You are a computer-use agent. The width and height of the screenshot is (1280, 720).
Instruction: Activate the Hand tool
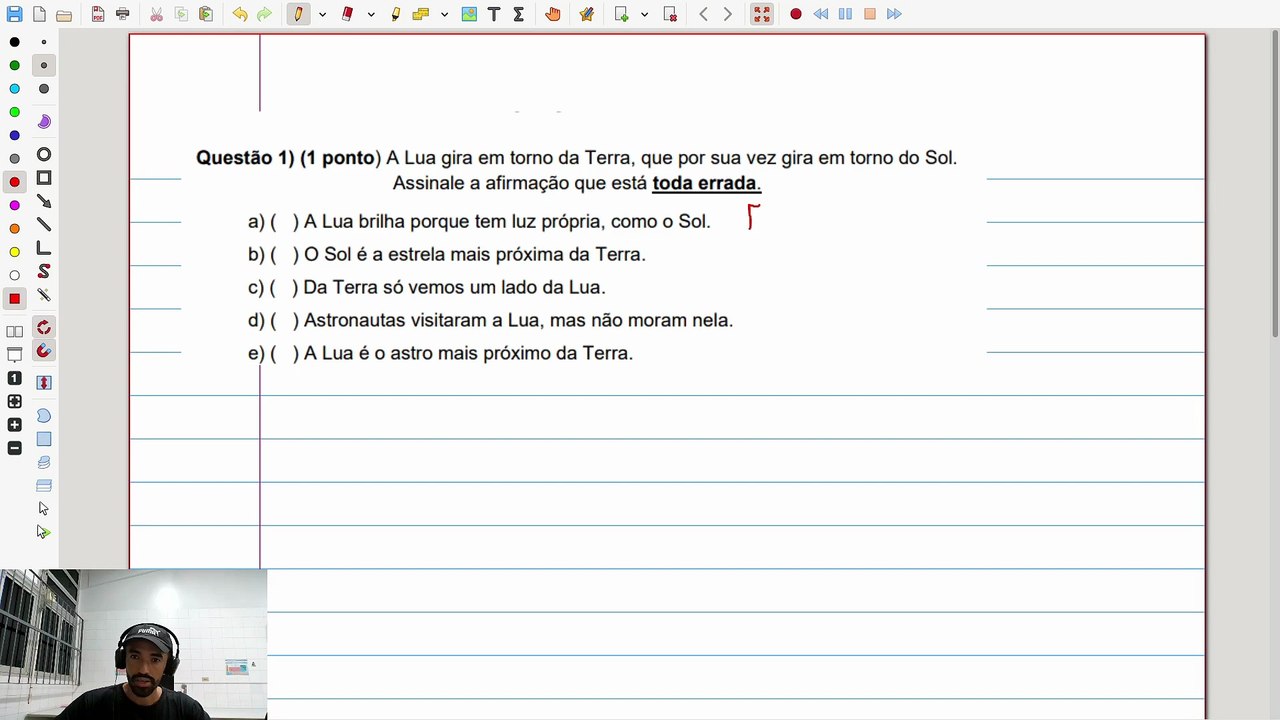(553, 14)
